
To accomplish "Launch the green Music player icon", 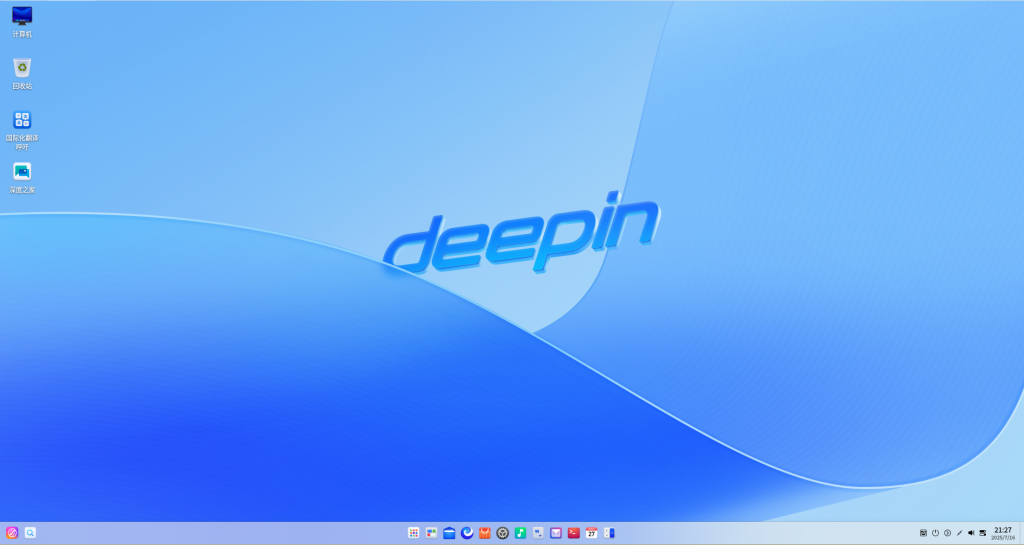I will [x=520, y=533].
